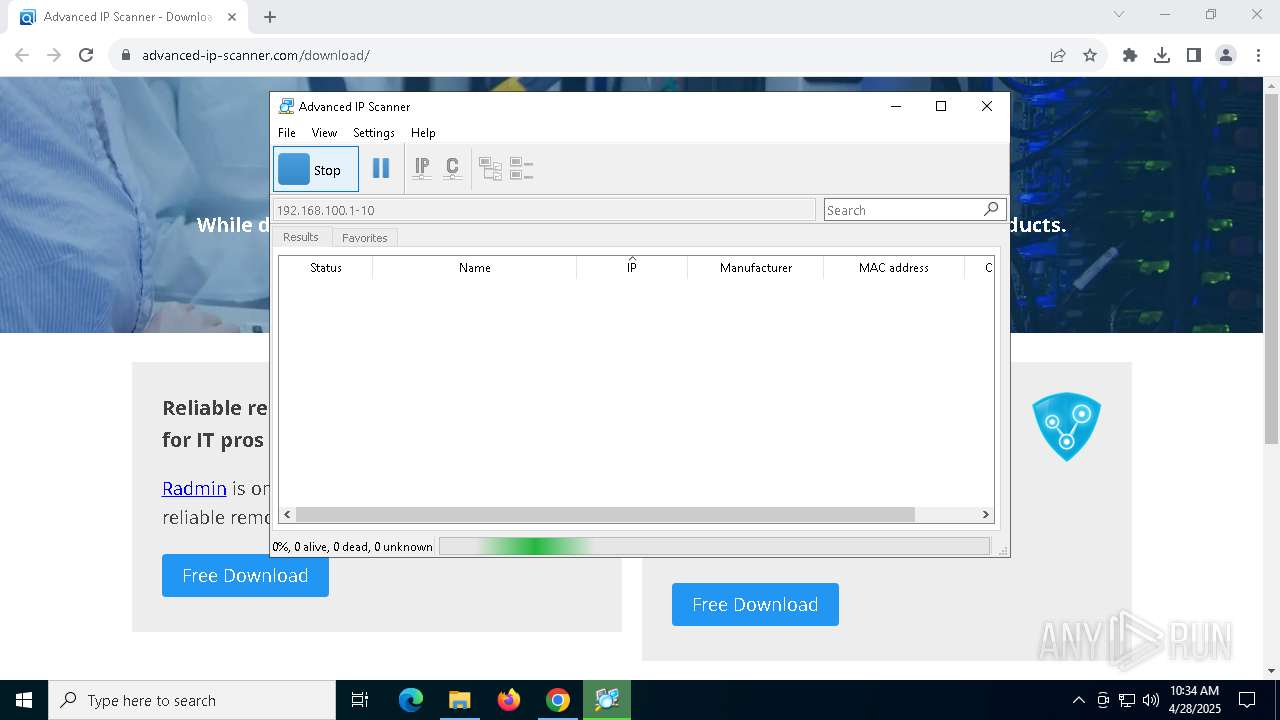Switch to Chrome on the taskbar

(558, 700)
